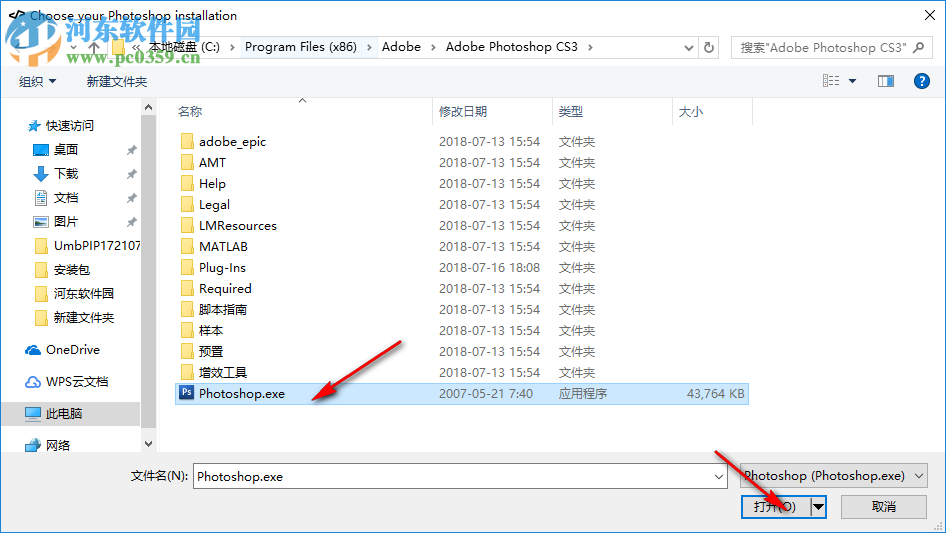Sort by 名称 column header
This screenshot has height=533, width=946.
pos(190,112)
